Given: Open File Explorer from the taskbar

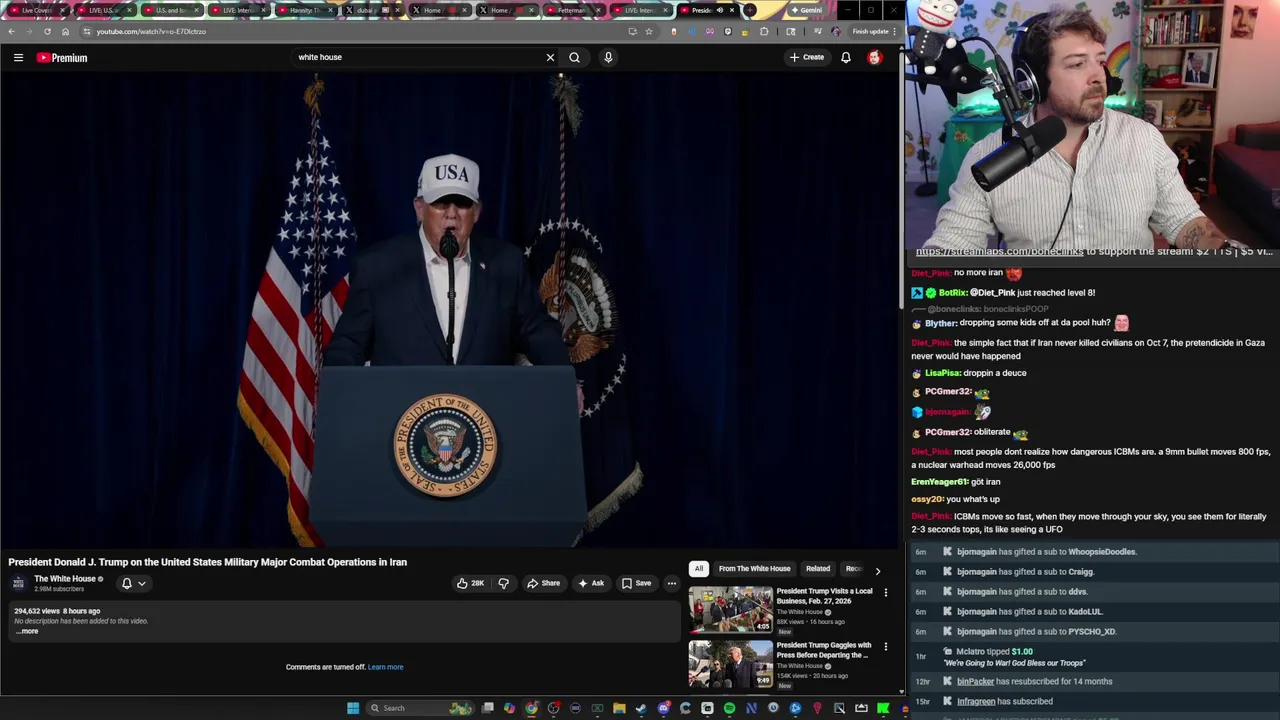Looking at the screenshot, I should (619, 708).
